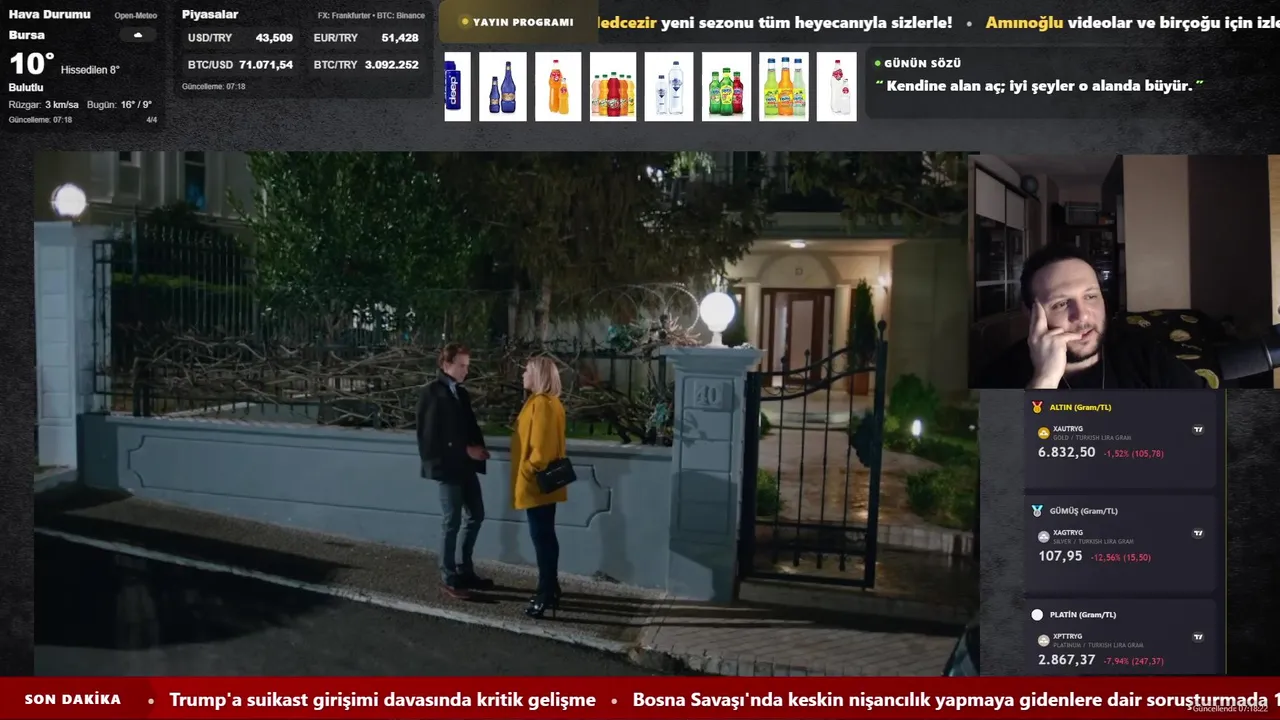
Task: Select the five assorted soda bottles thumbnail
Action: (x=613, y=87)
